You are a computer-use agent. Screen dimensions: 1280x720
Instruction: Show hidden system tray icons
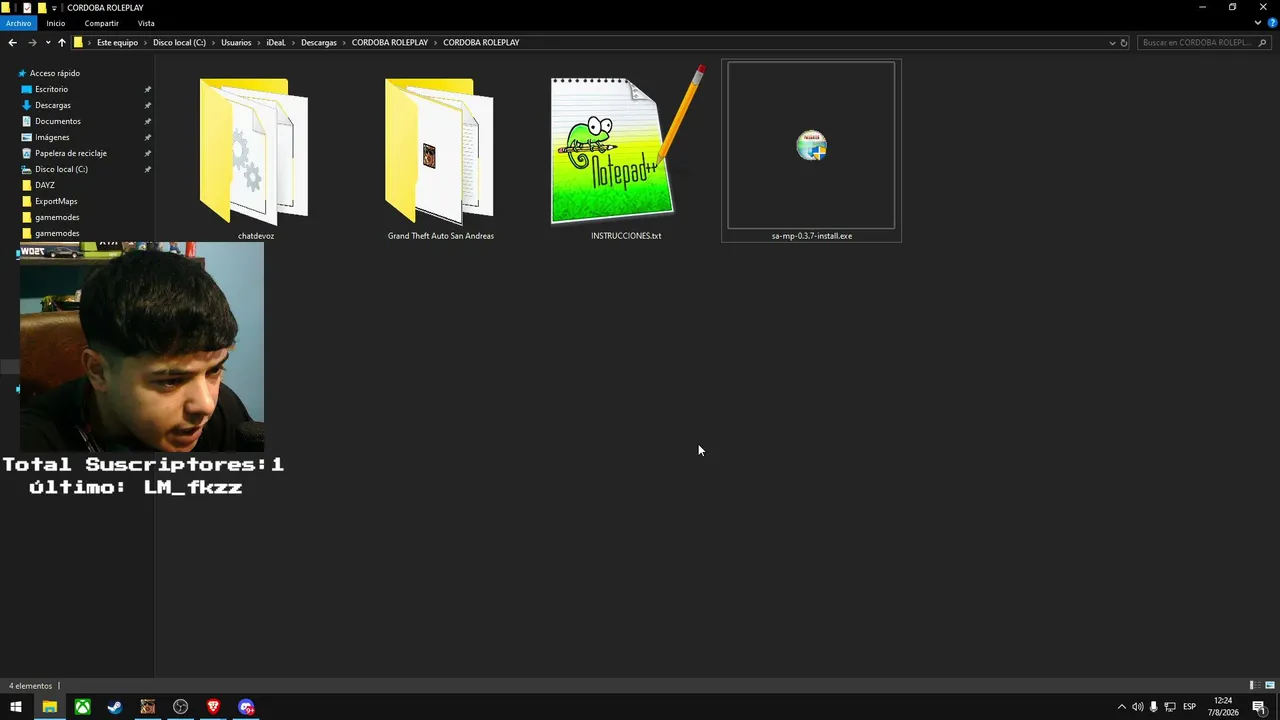[x=1121, y=707]
